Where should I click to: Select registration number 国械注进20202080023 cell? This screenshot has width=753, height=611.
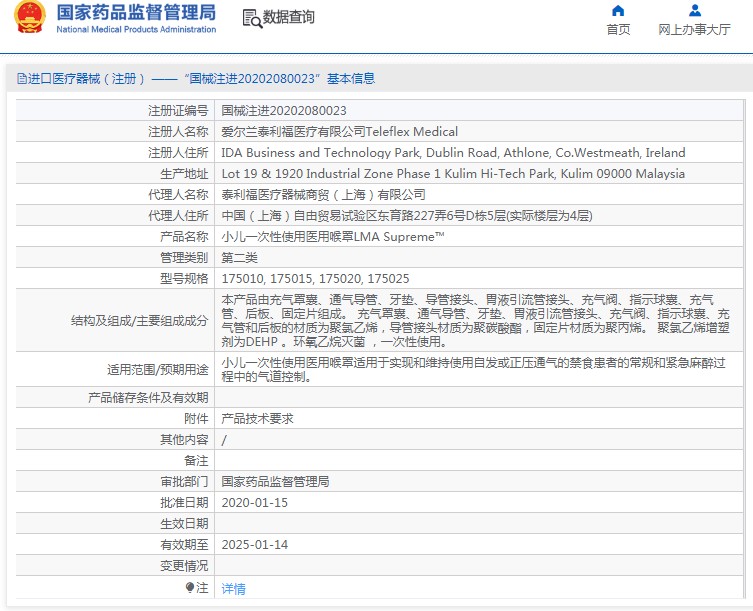284,110
